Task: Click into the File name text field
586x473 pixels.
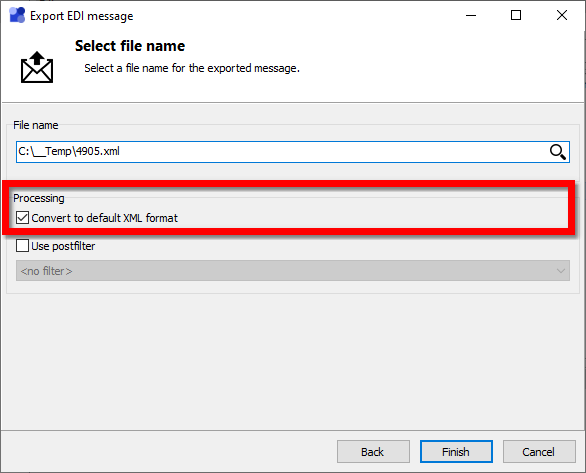Action: (283, 152)
